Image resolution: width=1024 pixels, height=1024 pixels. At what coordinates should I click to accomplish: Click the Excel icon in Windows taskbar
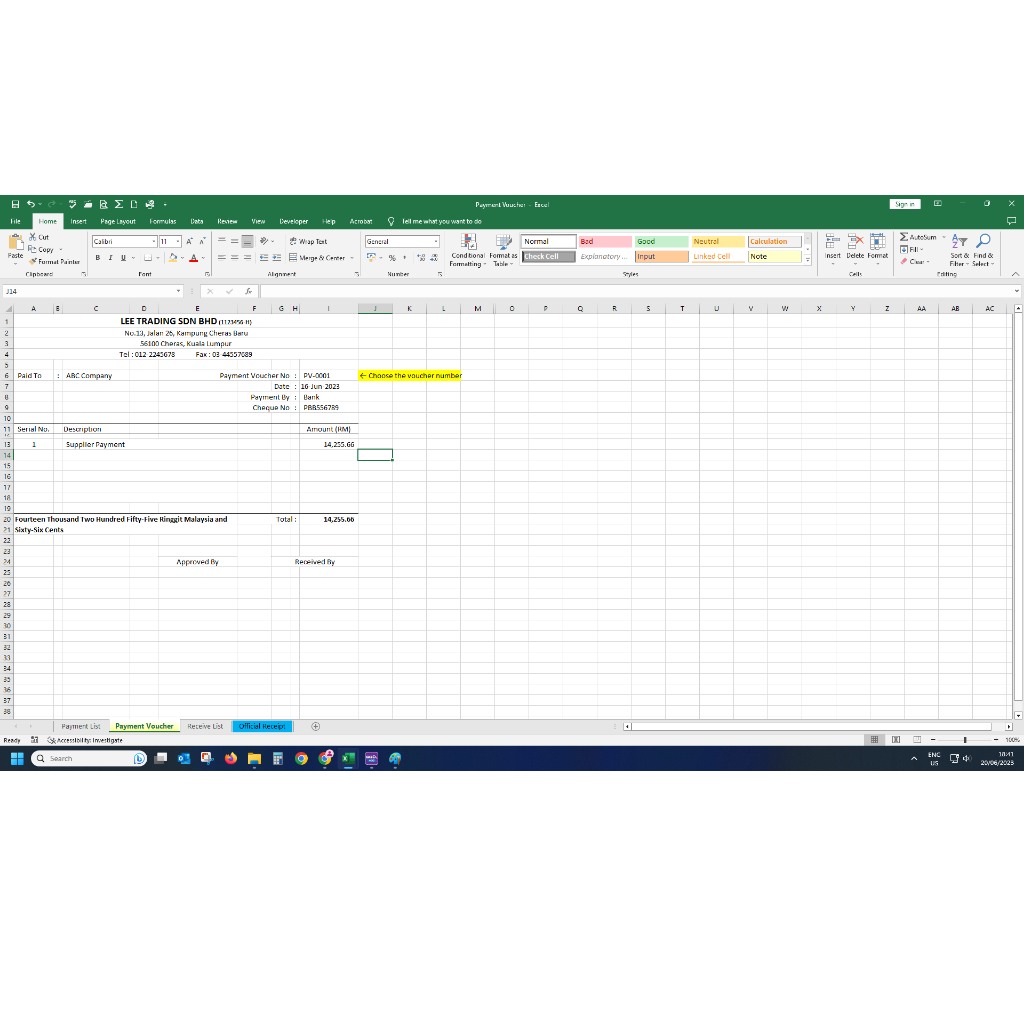click(x=348, y=758)
